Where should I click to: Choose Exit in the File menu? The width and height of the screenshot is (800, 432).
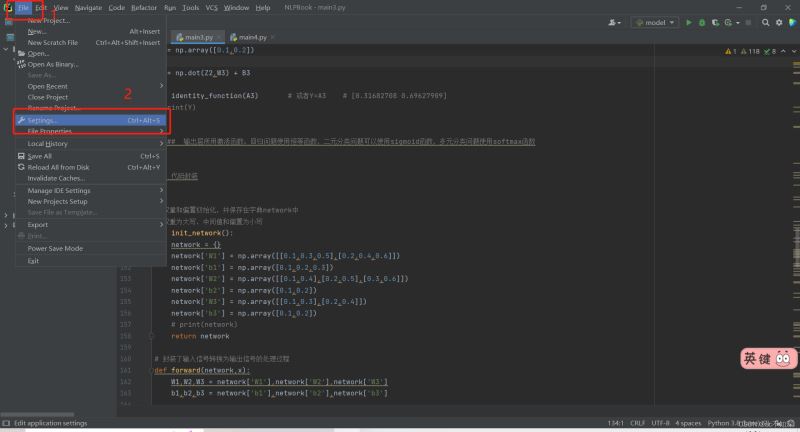click(x=91, y=261)
